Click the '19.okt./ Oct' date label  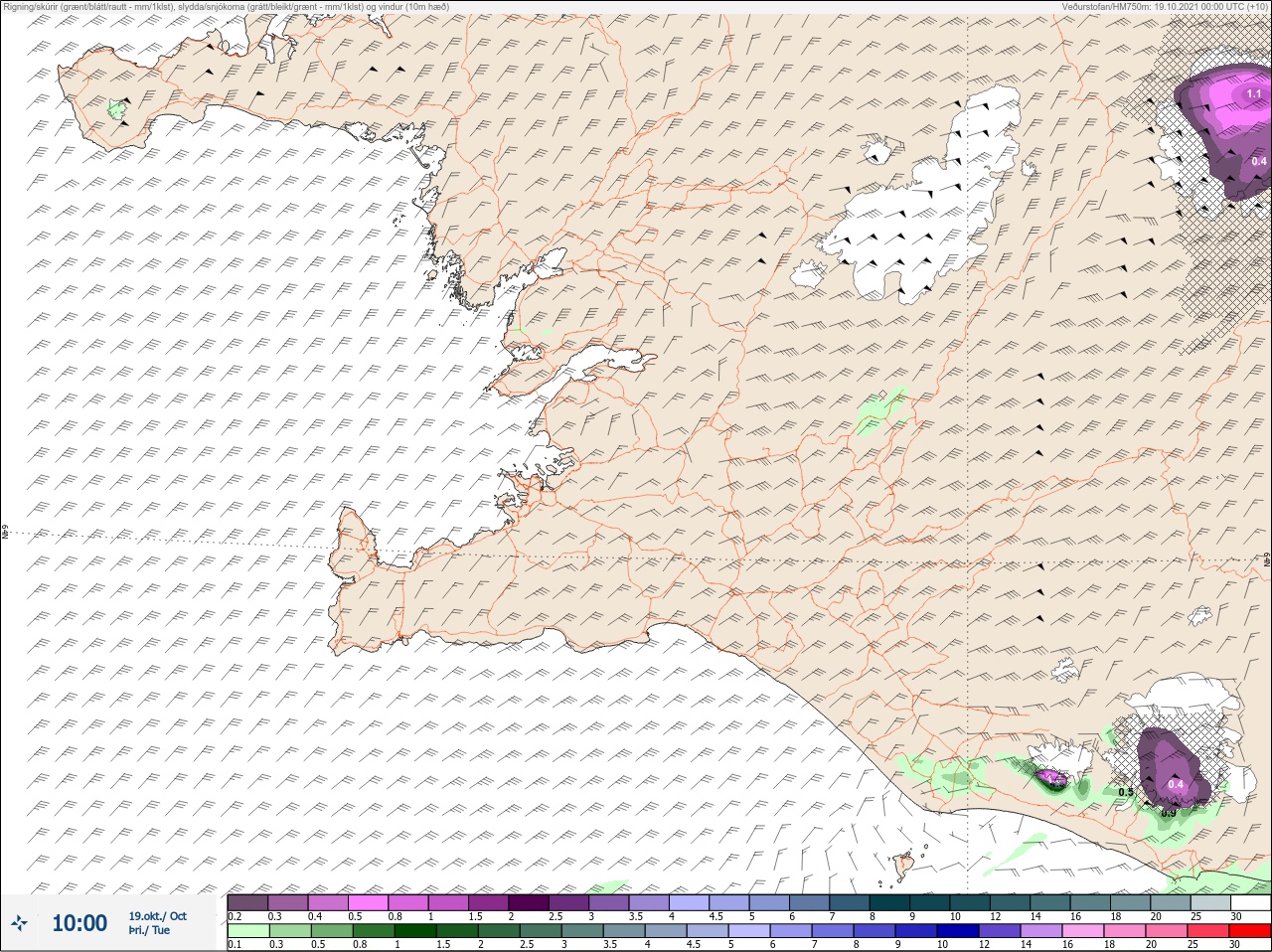(x=157, y=916)
